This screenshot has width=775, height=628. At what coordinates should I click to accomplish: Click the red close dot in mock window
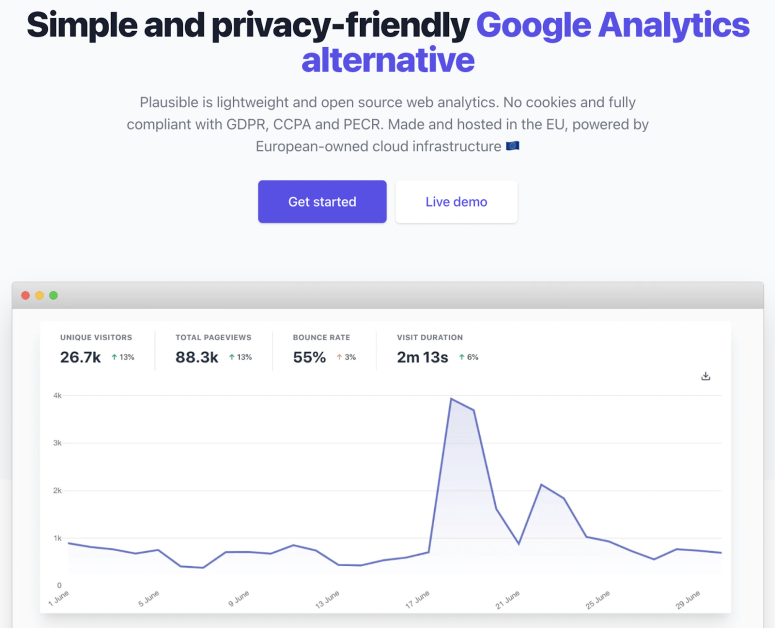pos(25,295)
